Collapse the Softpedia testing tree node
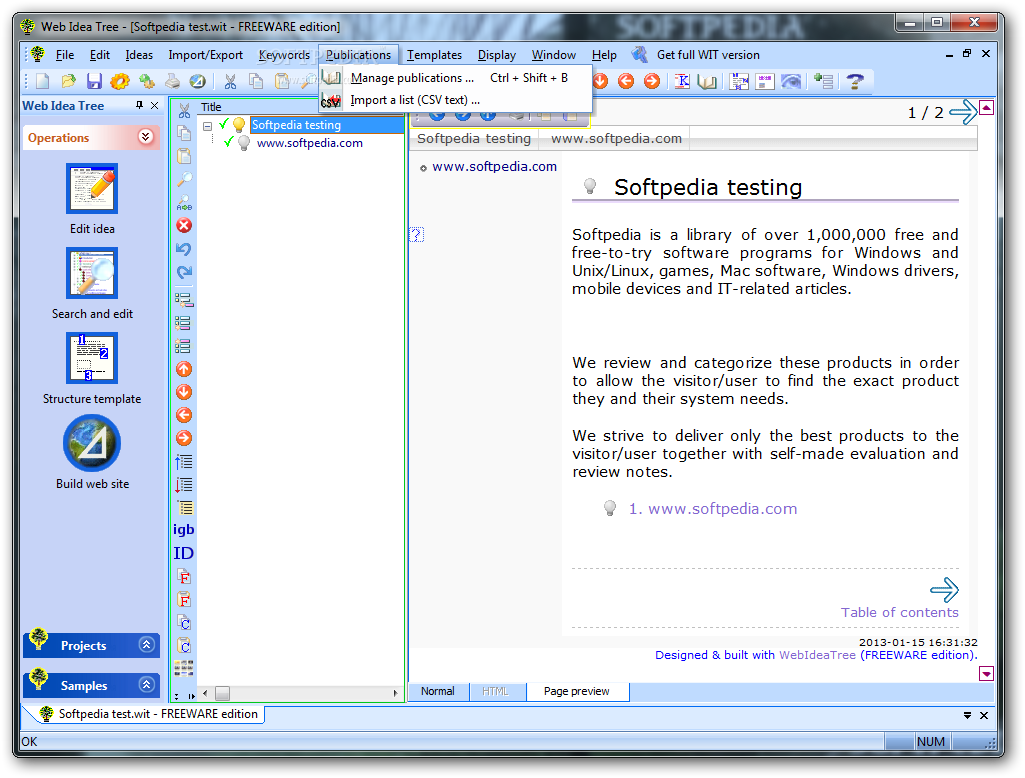 point(208,126)
